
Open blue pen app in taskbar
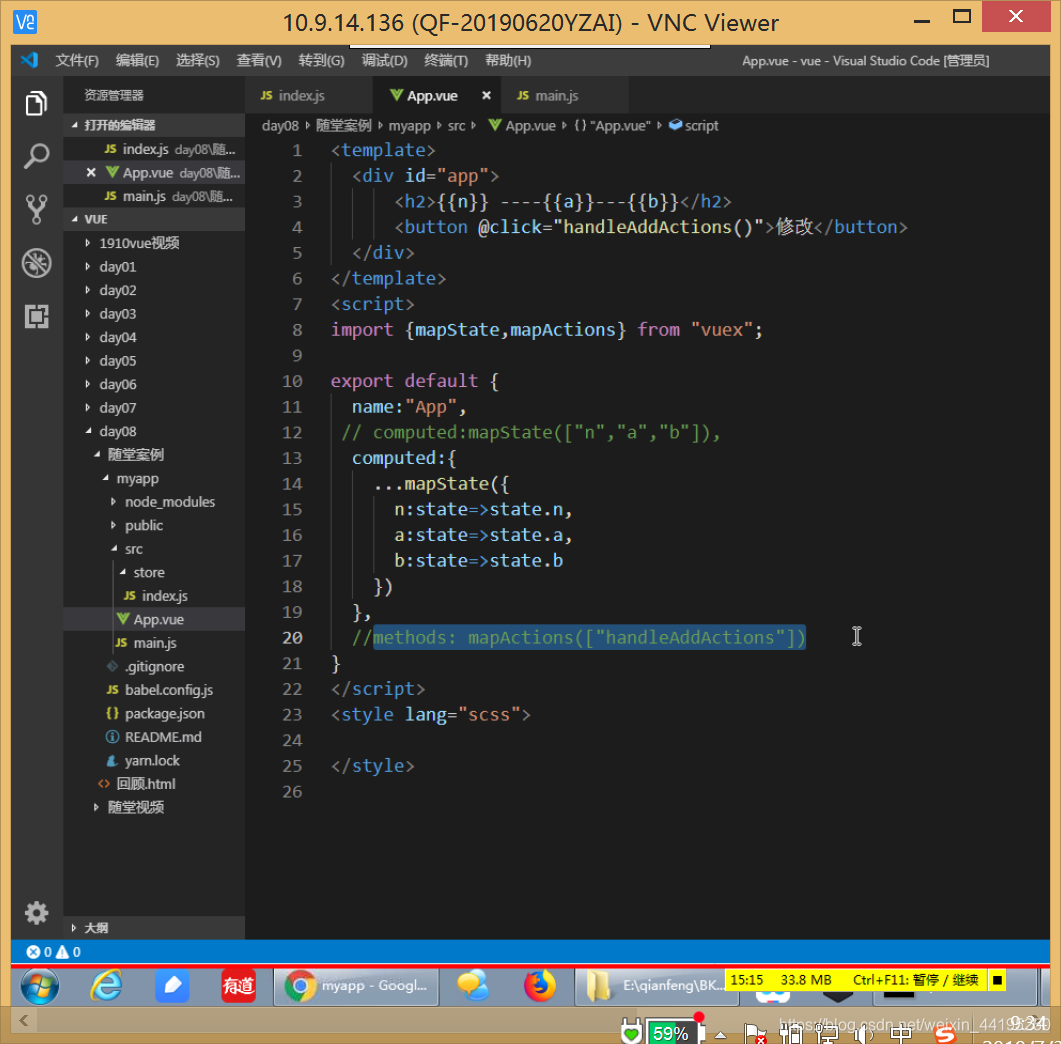[x=172, y=986]
